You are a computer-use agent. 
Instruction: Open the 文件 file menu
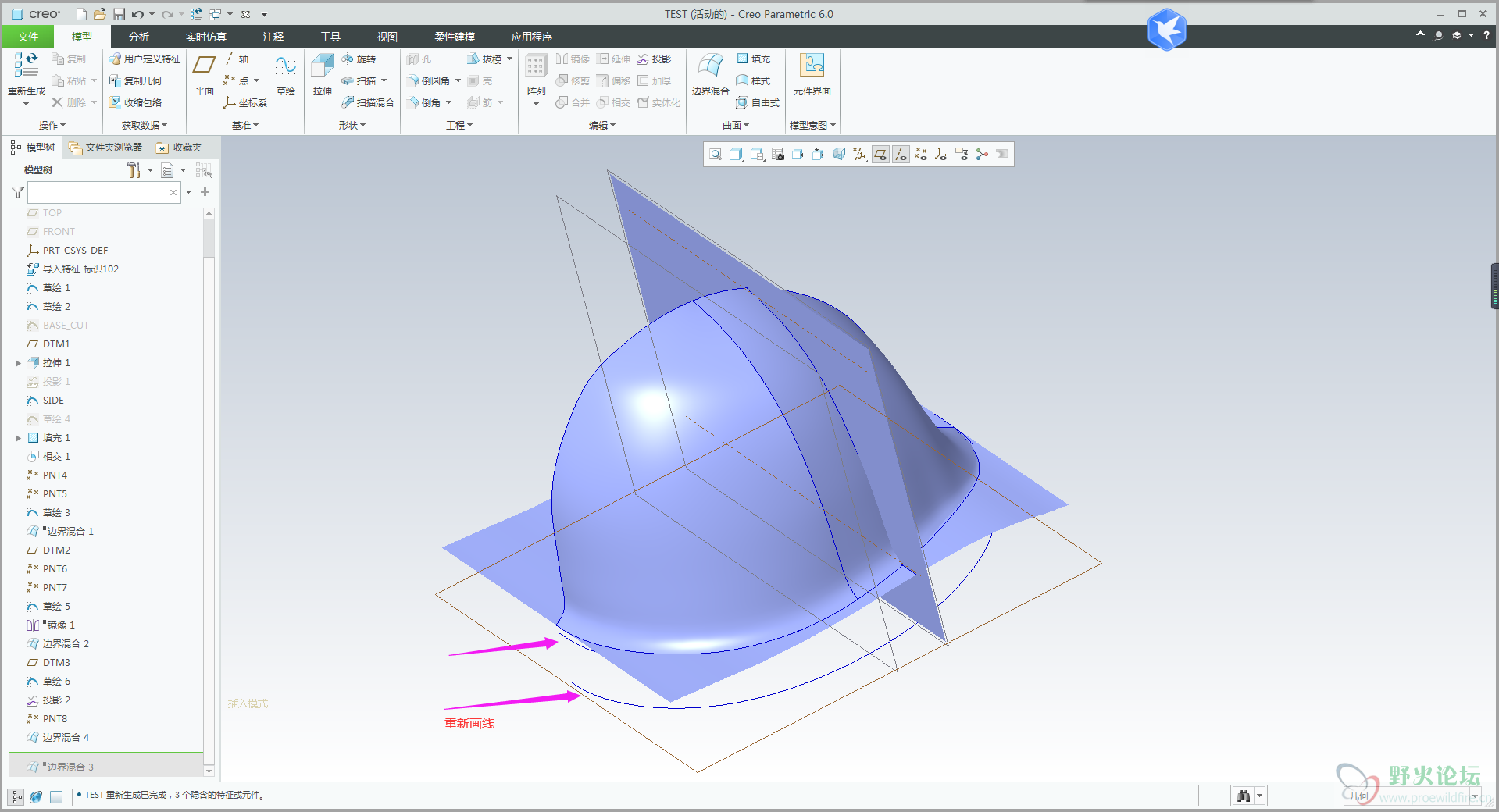pyautogui.click(x=28, y=37)
